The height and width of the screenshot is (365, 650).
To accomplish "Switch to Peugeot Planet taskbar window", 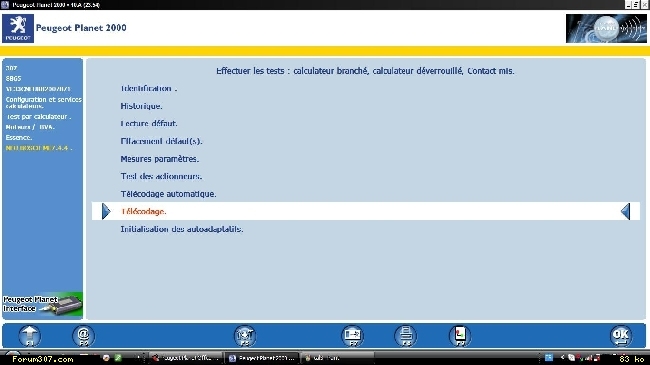I will tap(262, 358).
